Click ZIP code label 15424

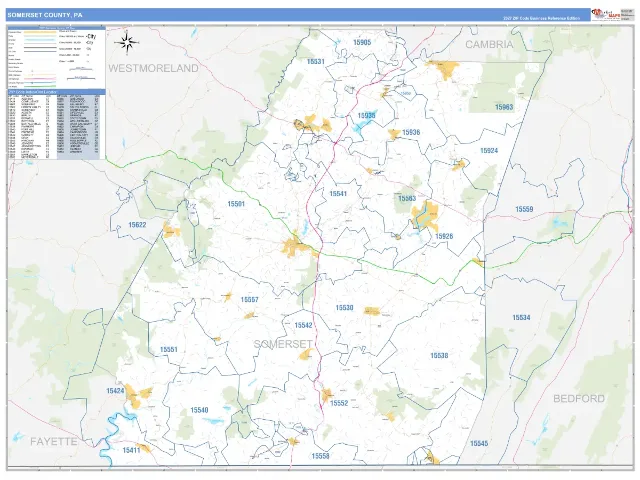point(115,391)
